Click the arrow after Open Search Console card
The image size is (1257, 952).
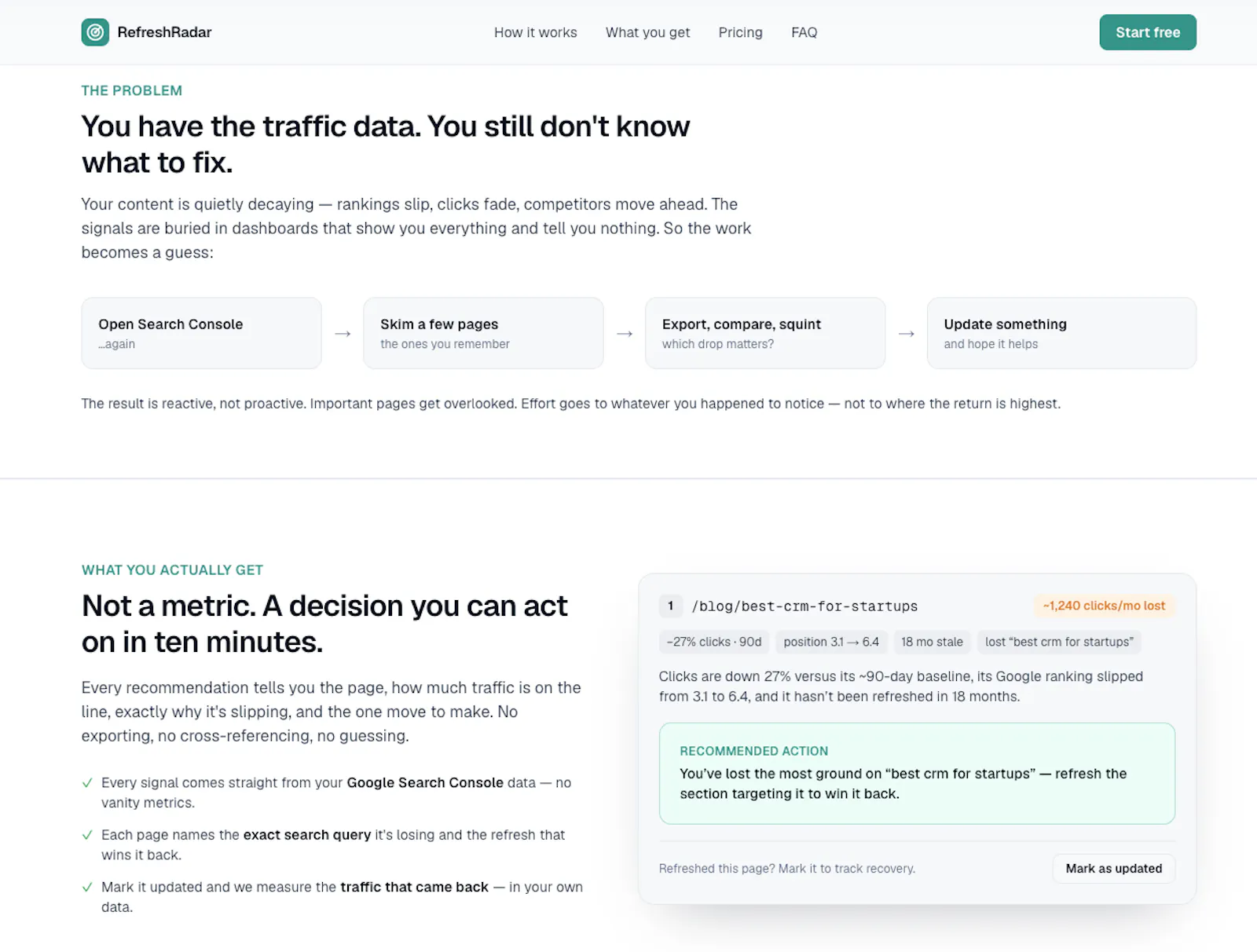tap(343, 334)
